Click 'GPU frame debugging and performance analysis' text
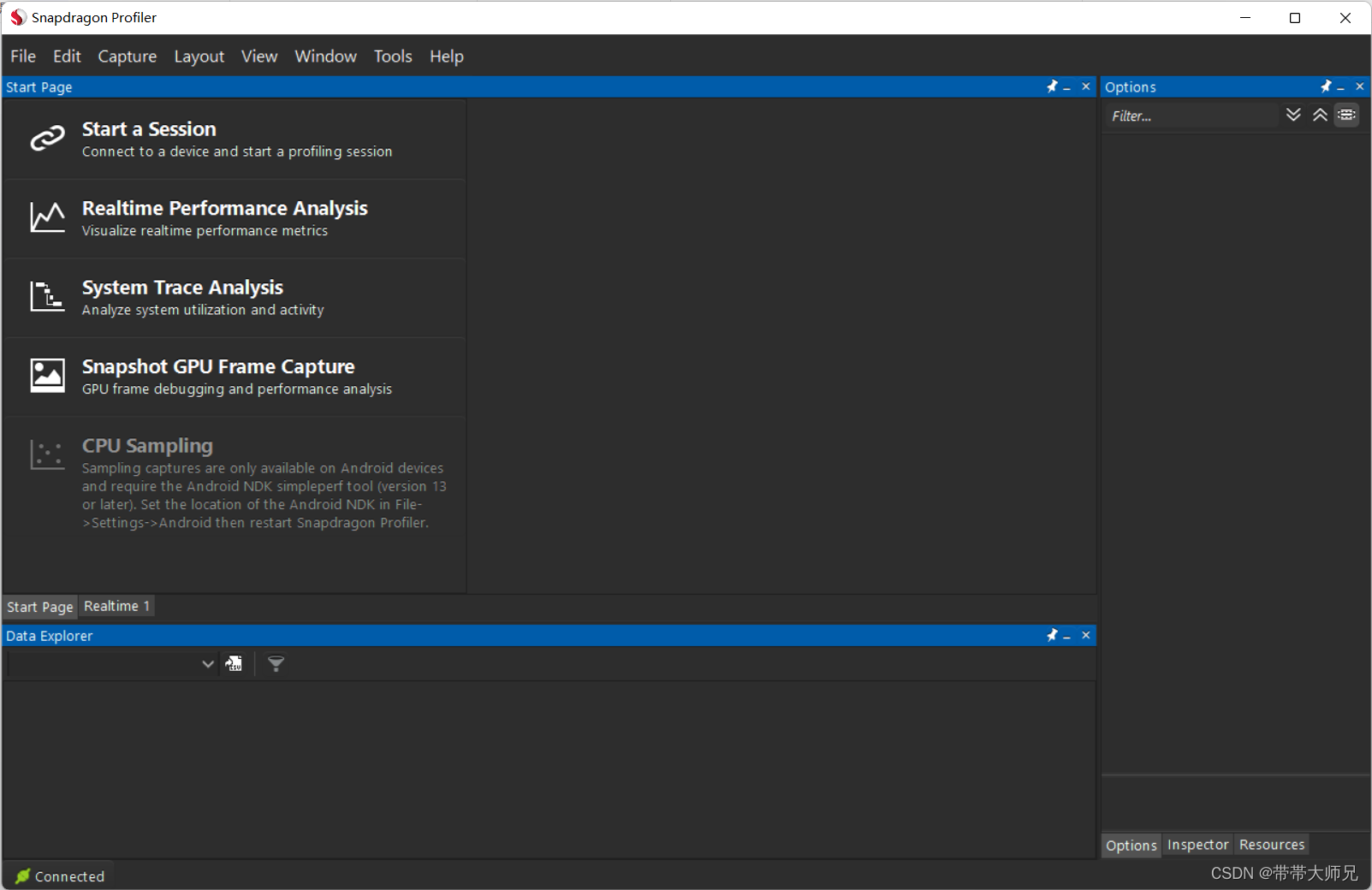 tap(237, 389)
